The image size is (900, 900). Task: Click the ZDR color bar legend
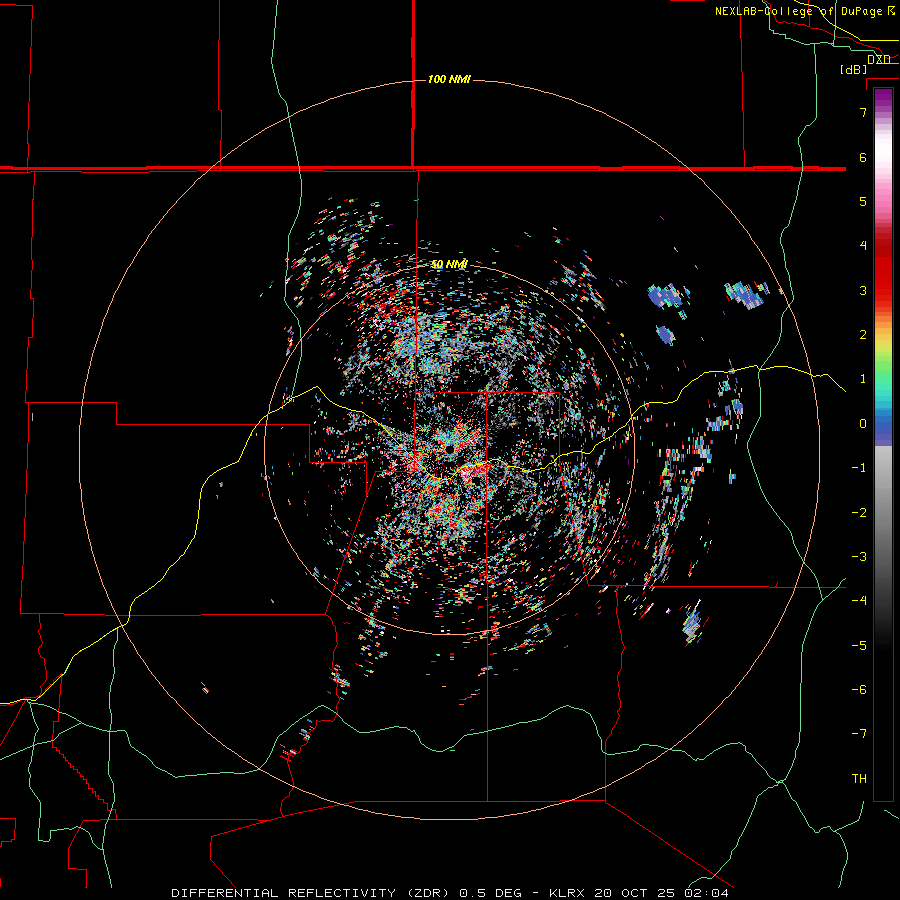[883, 444]
